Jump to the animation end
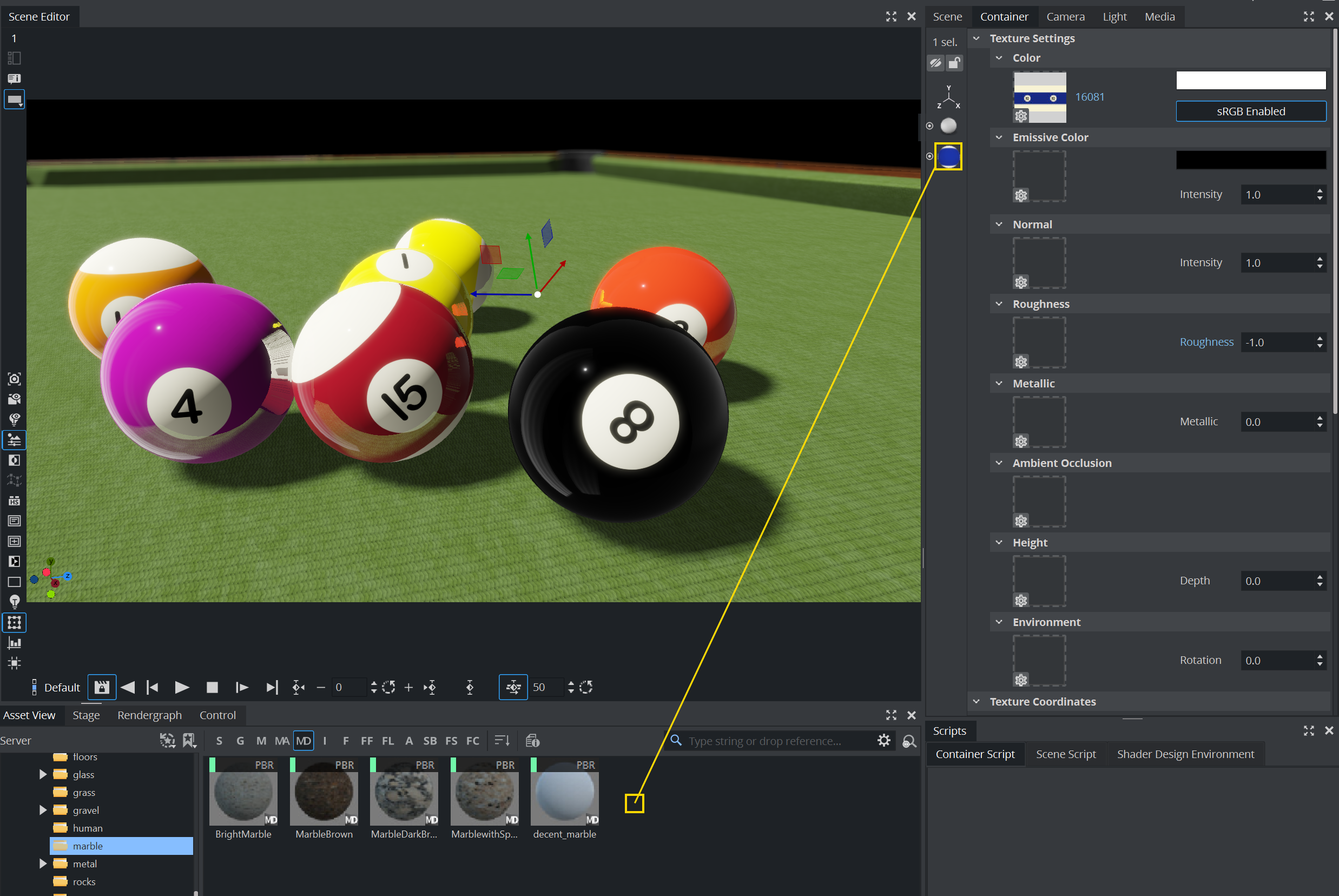The height and width of the screenshot is (896, 1339). [x=272, y=688]
